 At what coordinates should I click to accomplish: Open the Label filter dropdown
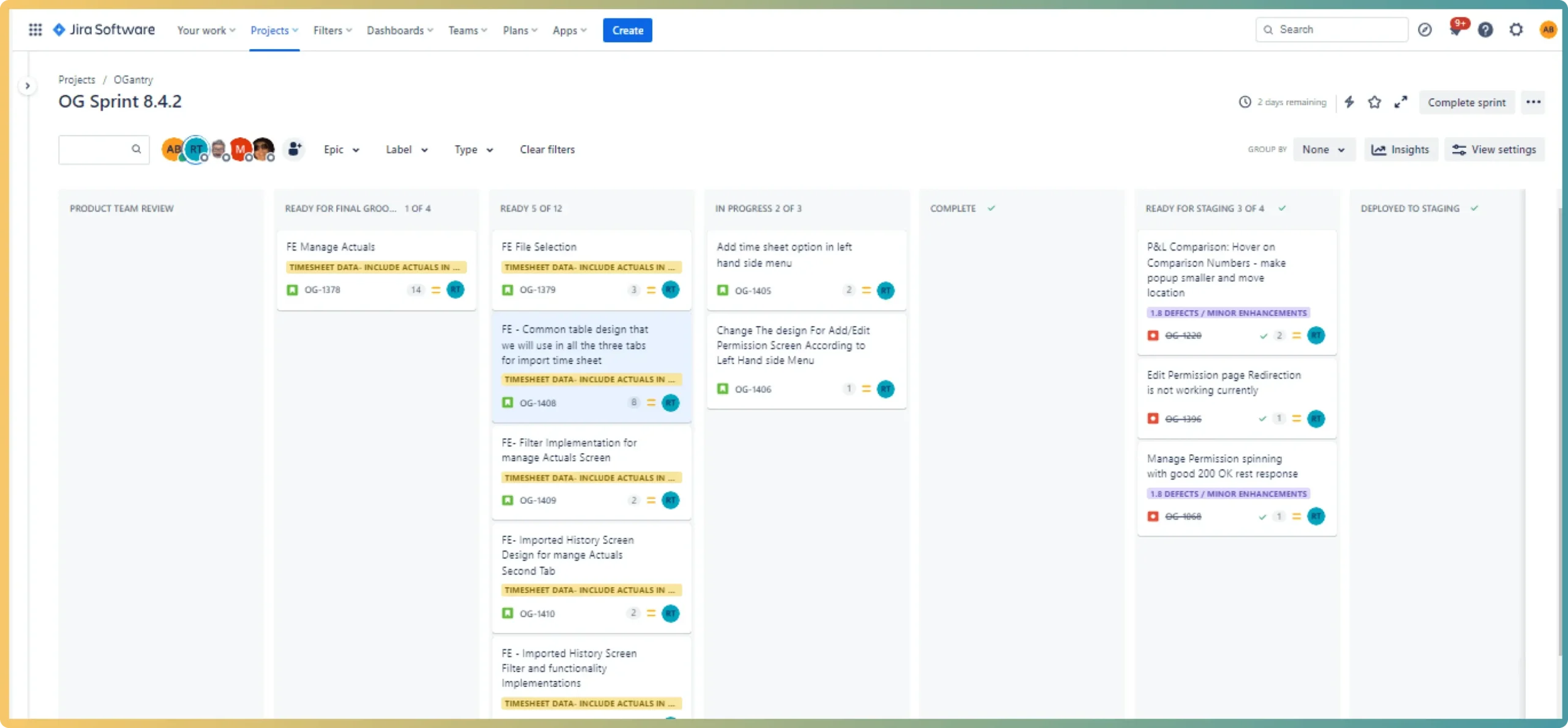406,149
